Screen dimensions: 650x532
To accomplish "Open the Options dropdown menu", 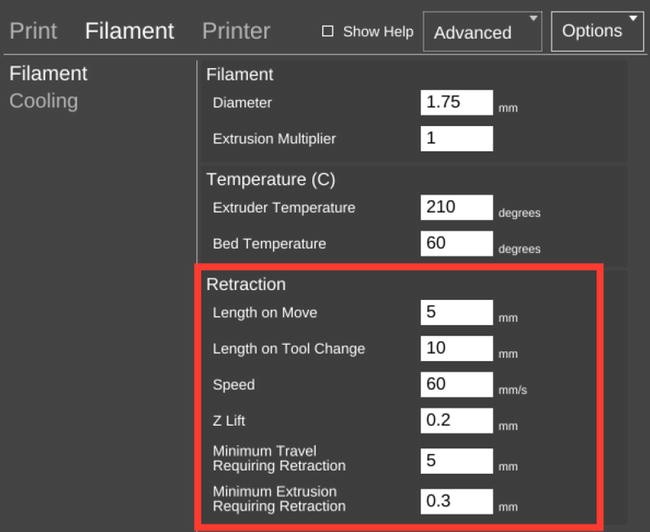I will point(597,32).
